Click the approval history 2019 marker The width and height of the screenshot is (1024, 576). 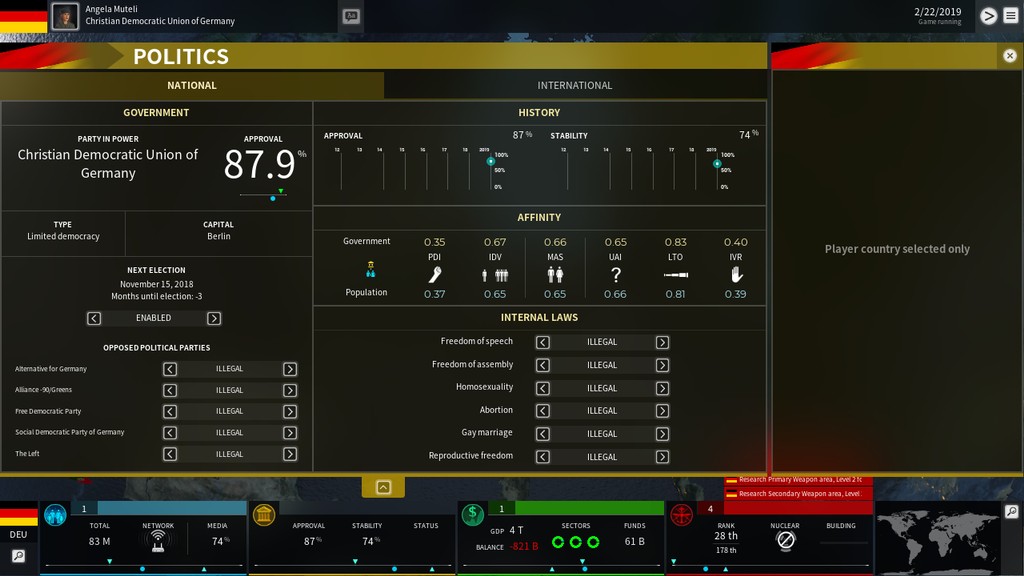click(x=490, y=161)
